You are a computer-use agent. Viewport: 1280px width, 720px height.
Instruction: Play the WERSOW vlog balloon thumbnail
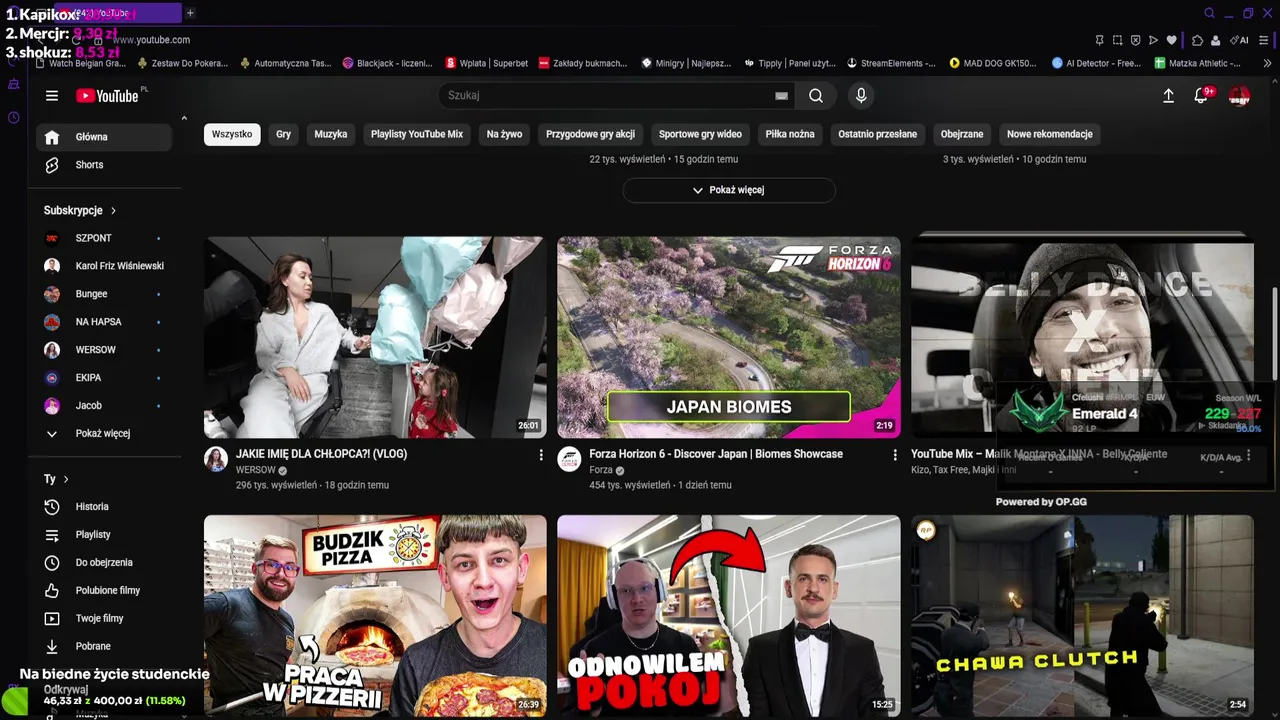click(x=375, y=337)
